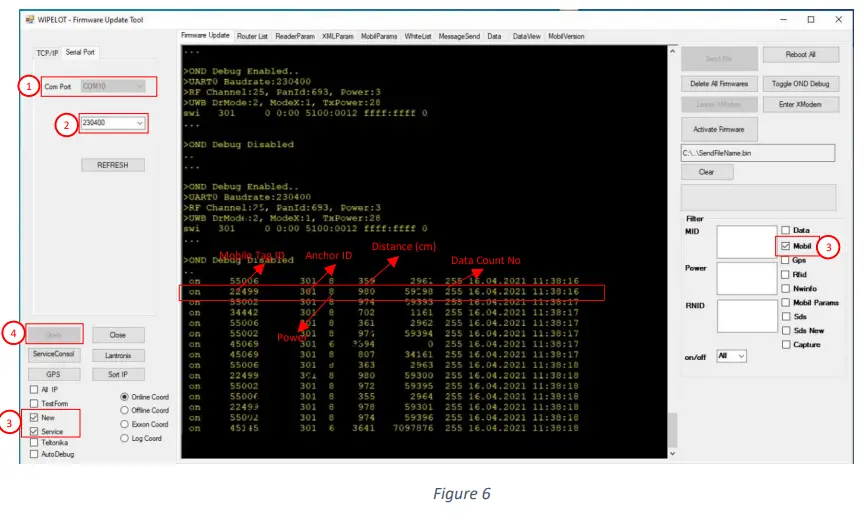Viewport: 864px width, 520px height.
Task: Click the GPS button
Action: [53, 375]
